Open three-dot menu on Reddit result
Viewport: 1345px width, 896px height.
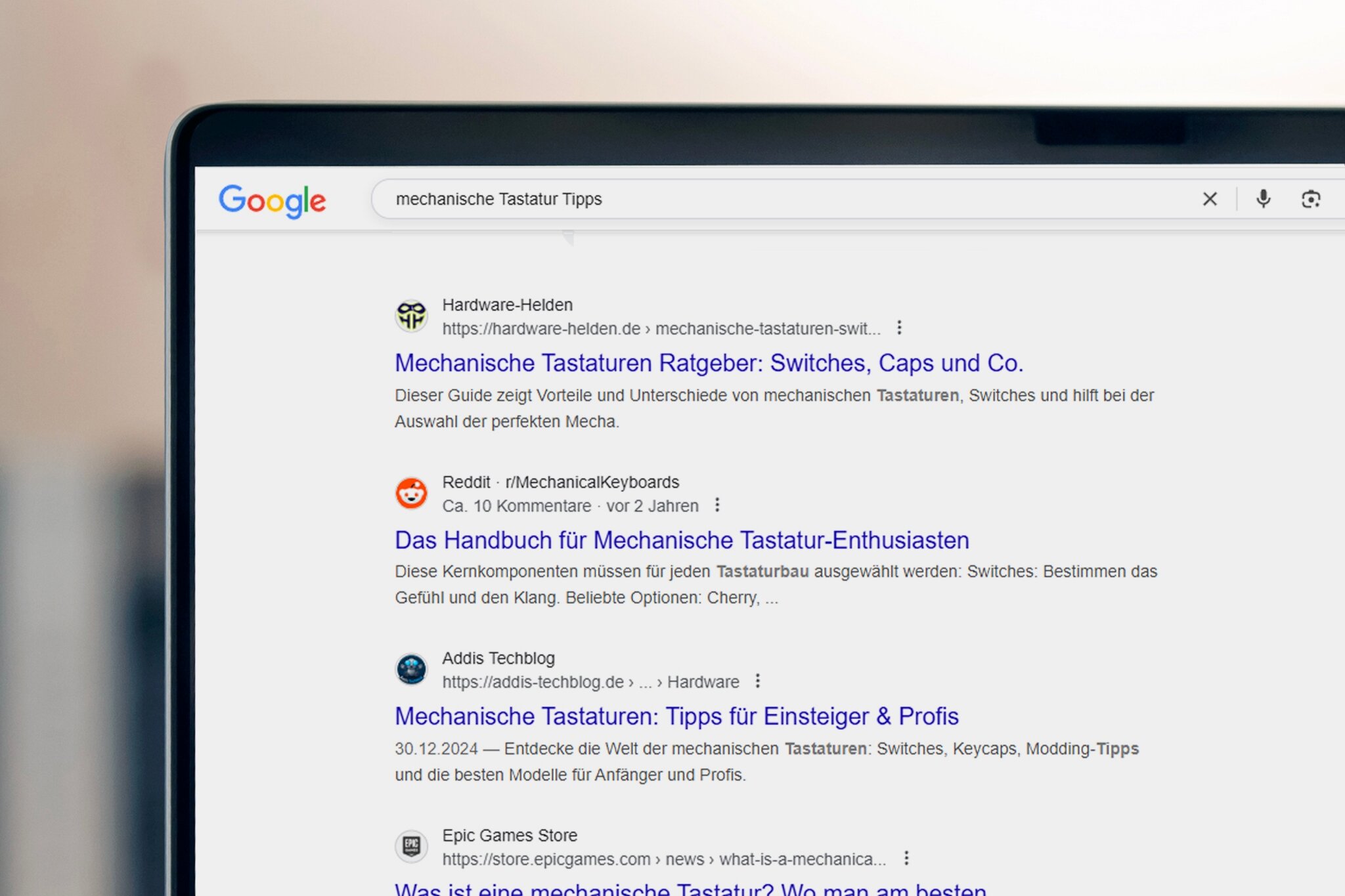coord(717,505)
